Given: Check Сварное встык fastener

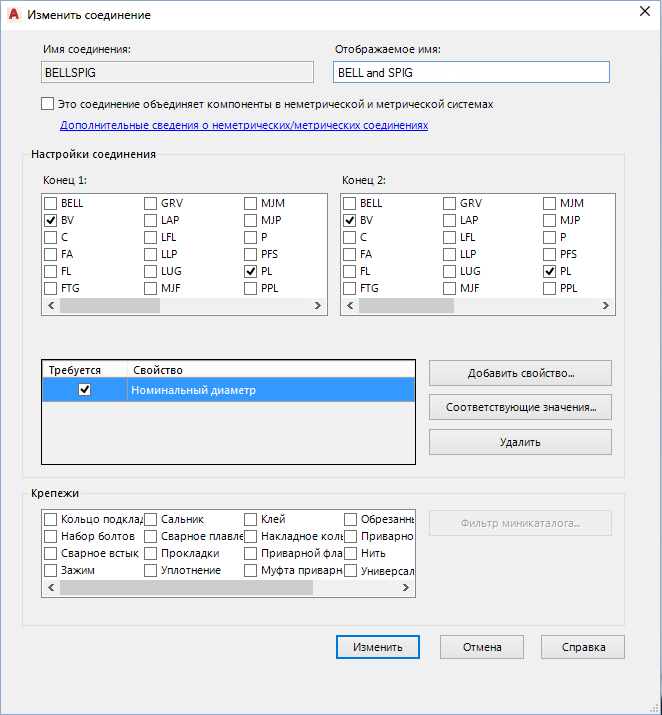Looking at the screenshot, I should [51, 554].
